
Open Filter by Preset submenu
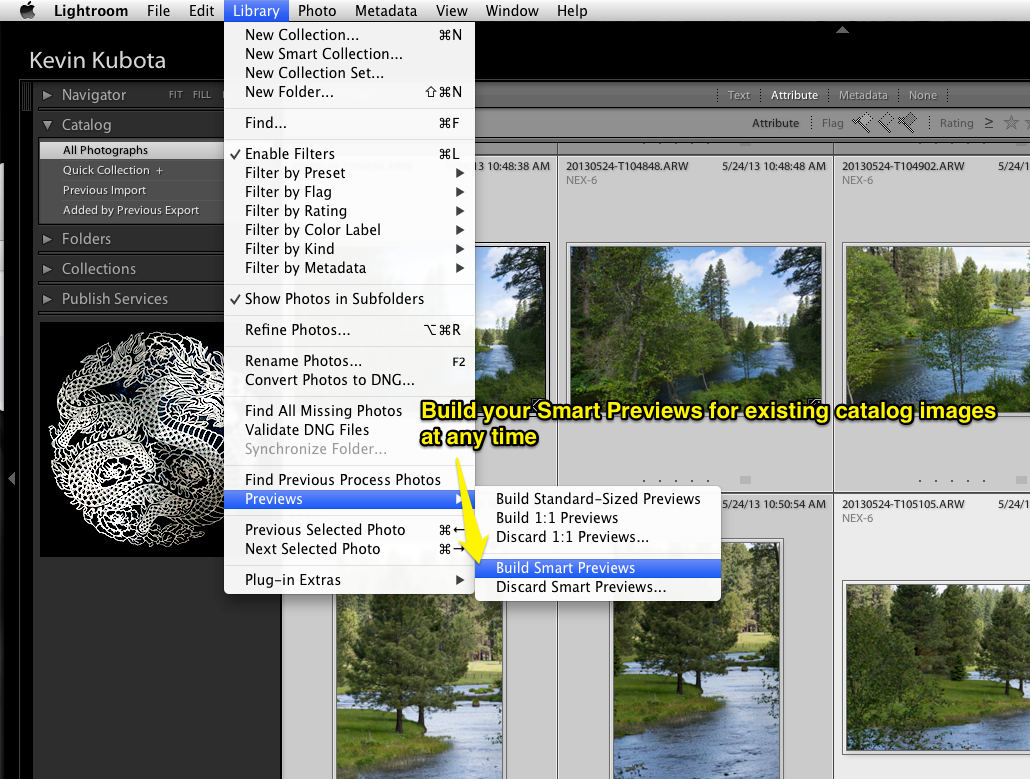coord(349,173)
